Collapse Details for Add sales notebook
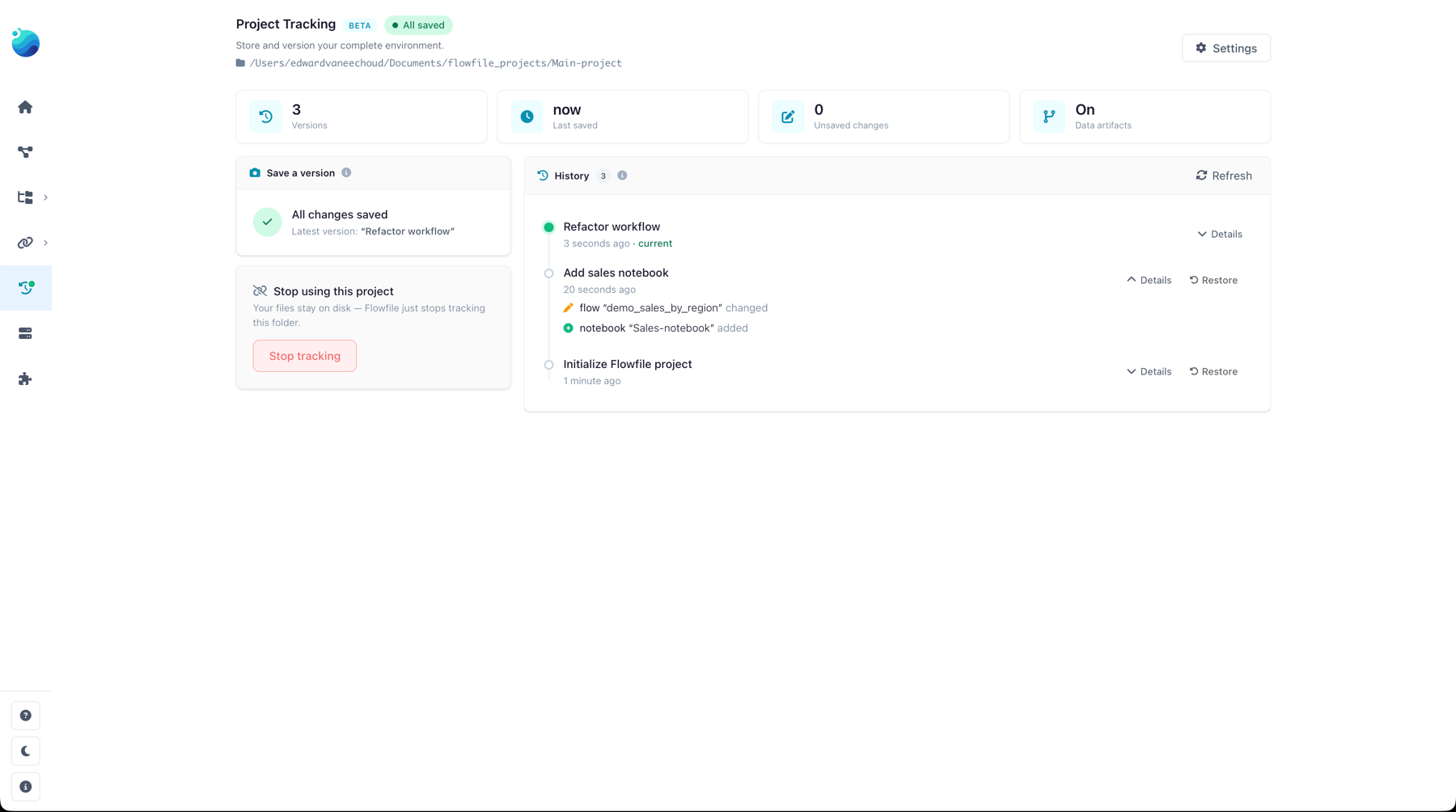Image resolution: width=1456 pixels, height=812 pixels. tap(1149, 281)
